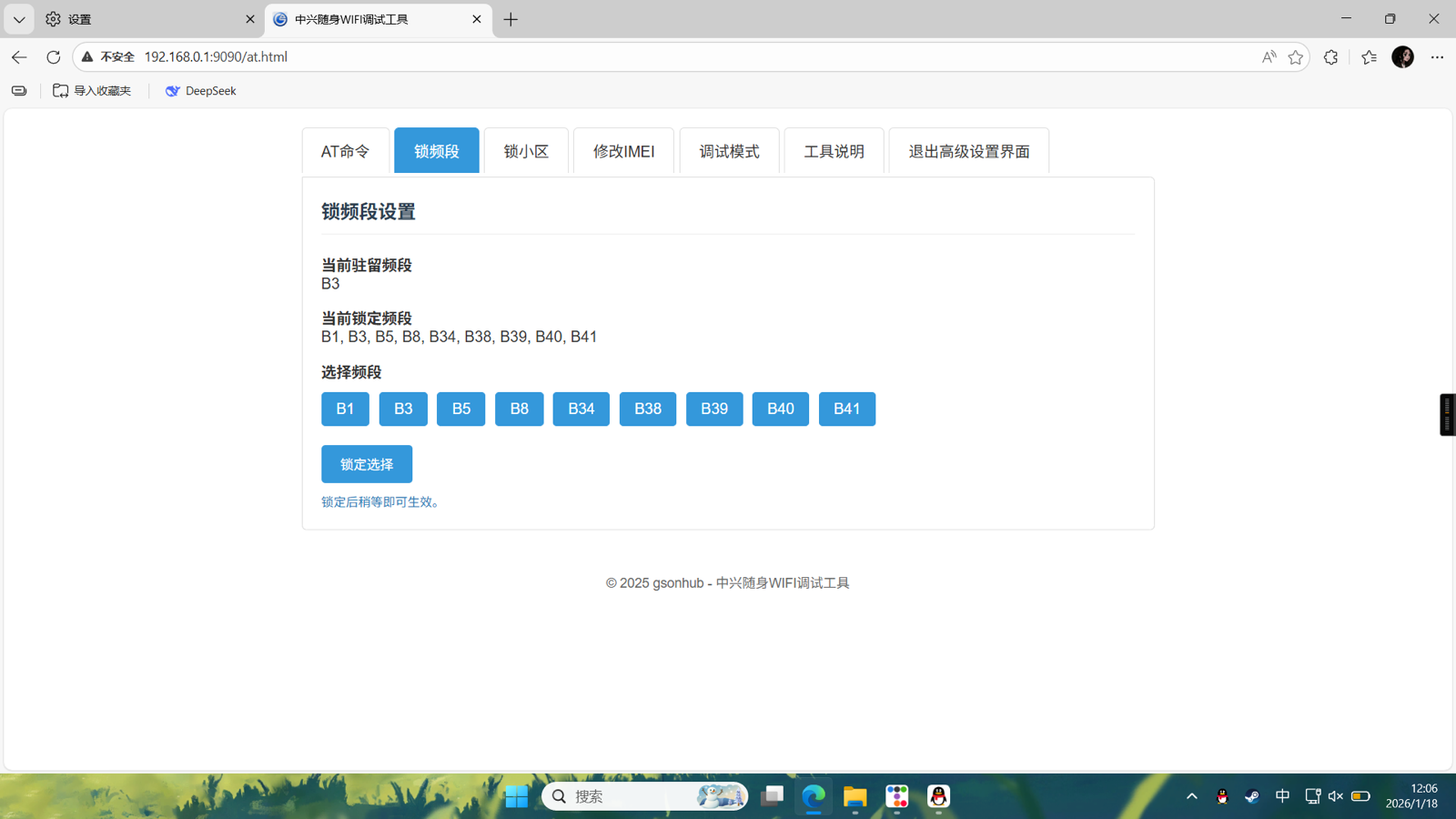The height and width of the screenshot is (819, 1456).
Task: Toggle band B34 selection
Action: coord(581,409)
